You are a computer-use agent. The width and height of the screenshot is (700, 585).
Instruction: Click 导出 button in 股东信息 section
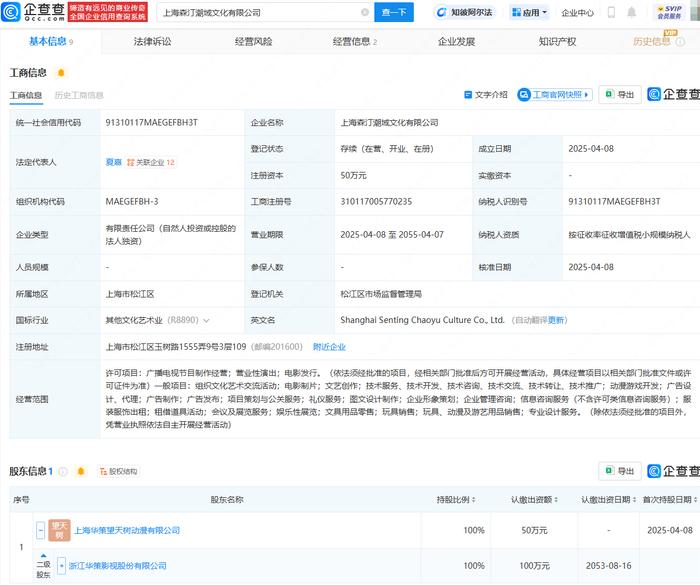(620, 471)
